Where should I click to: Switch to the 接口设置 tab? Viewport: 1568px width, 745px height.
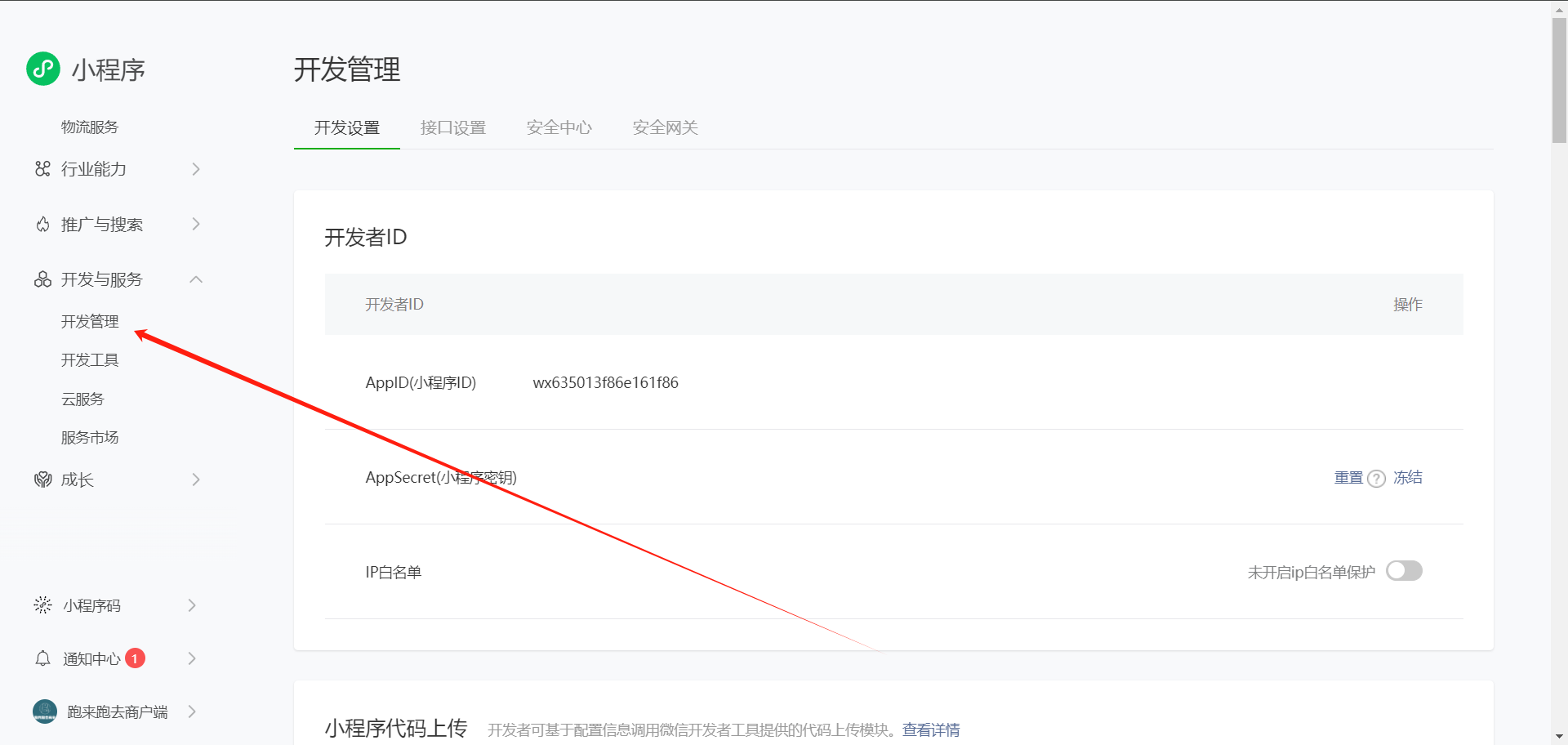pyautogui.click(x=452, y=127)
